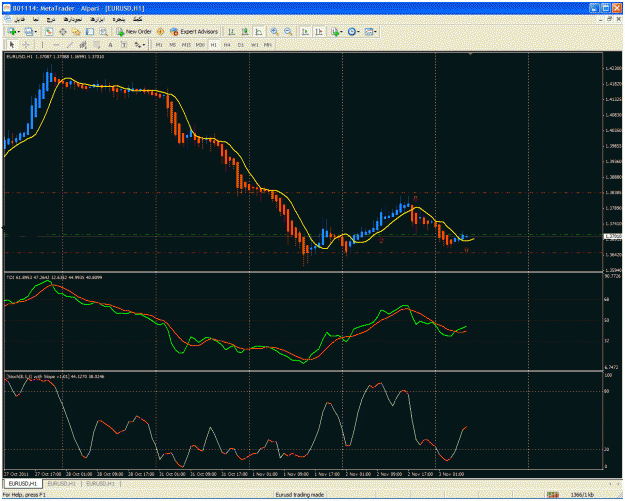625x501 pixels.
Task: Select the Fibonacci Retracement tool
Action: pos(97,45)
